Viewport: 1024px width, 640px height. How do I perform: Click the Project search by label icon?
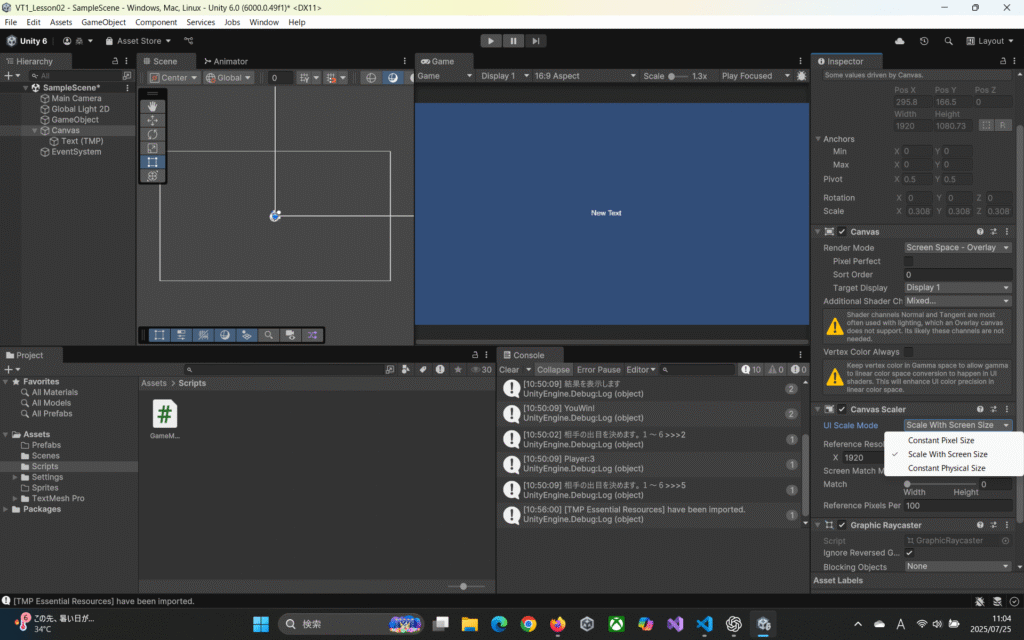coord(423,370)
